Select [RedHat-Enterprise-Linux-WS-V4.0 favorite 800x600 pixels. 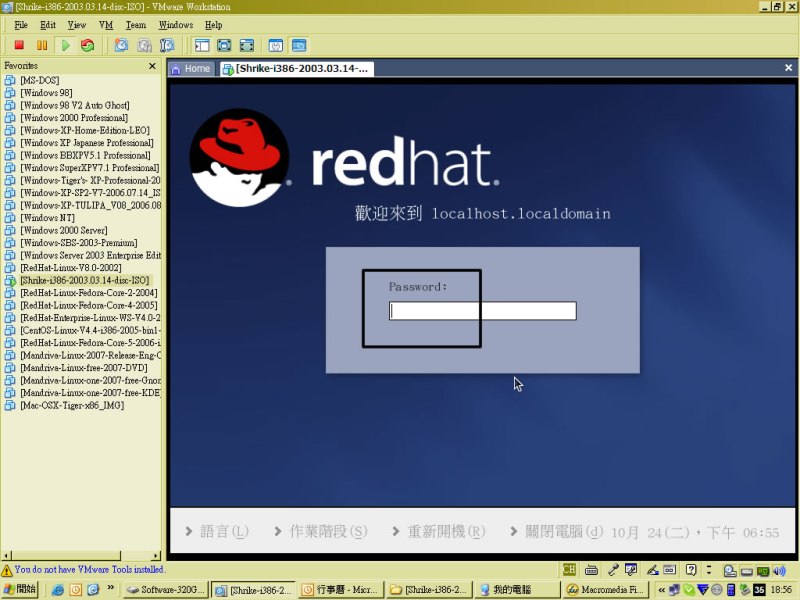click(x=90, y=318)
